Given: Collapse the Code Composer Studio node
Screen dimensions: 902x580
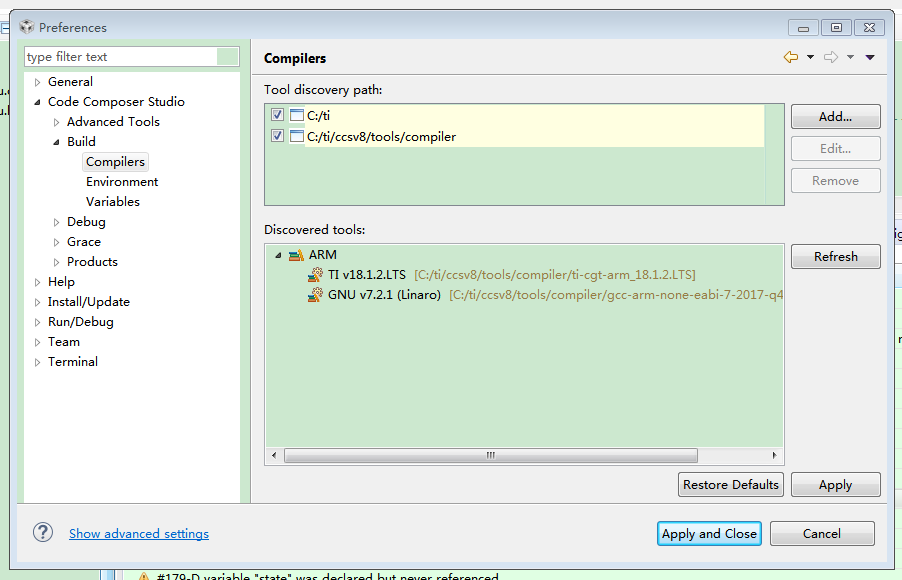Looking at the screenshot, I should pos(37,102).
